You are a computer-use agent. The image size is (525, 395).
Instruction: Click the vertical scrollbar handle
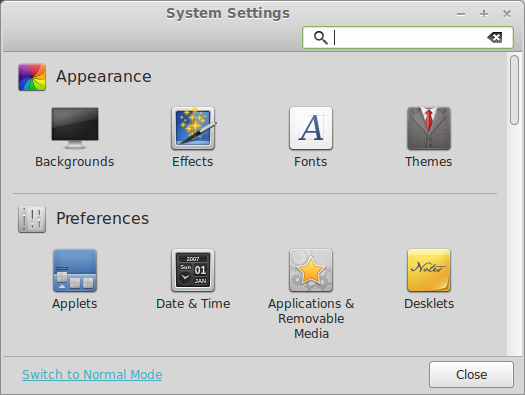[514, 90]
